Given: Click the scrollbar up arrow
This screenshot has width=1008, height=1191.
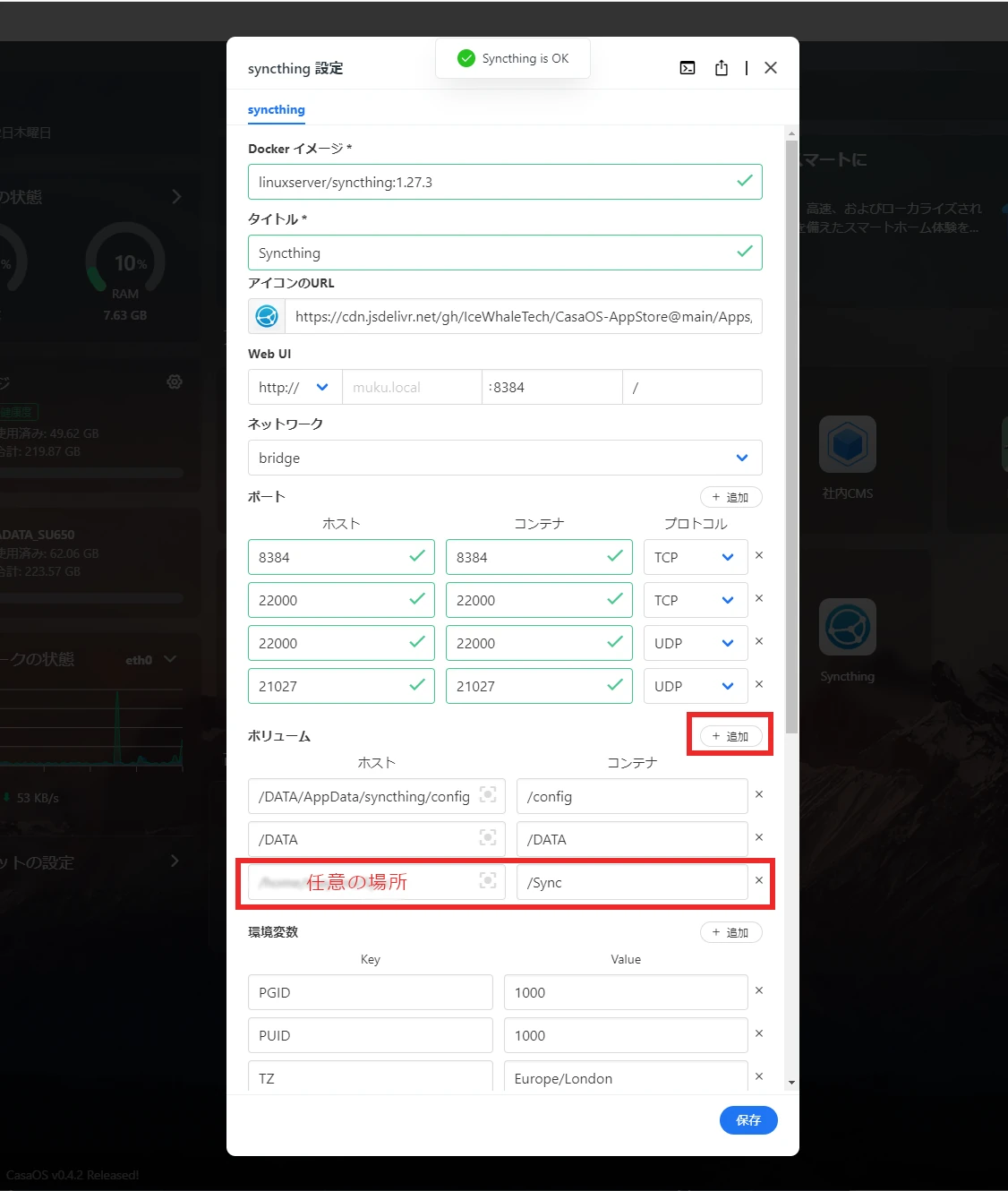Looking at the screenshot, I should [791, 133].
